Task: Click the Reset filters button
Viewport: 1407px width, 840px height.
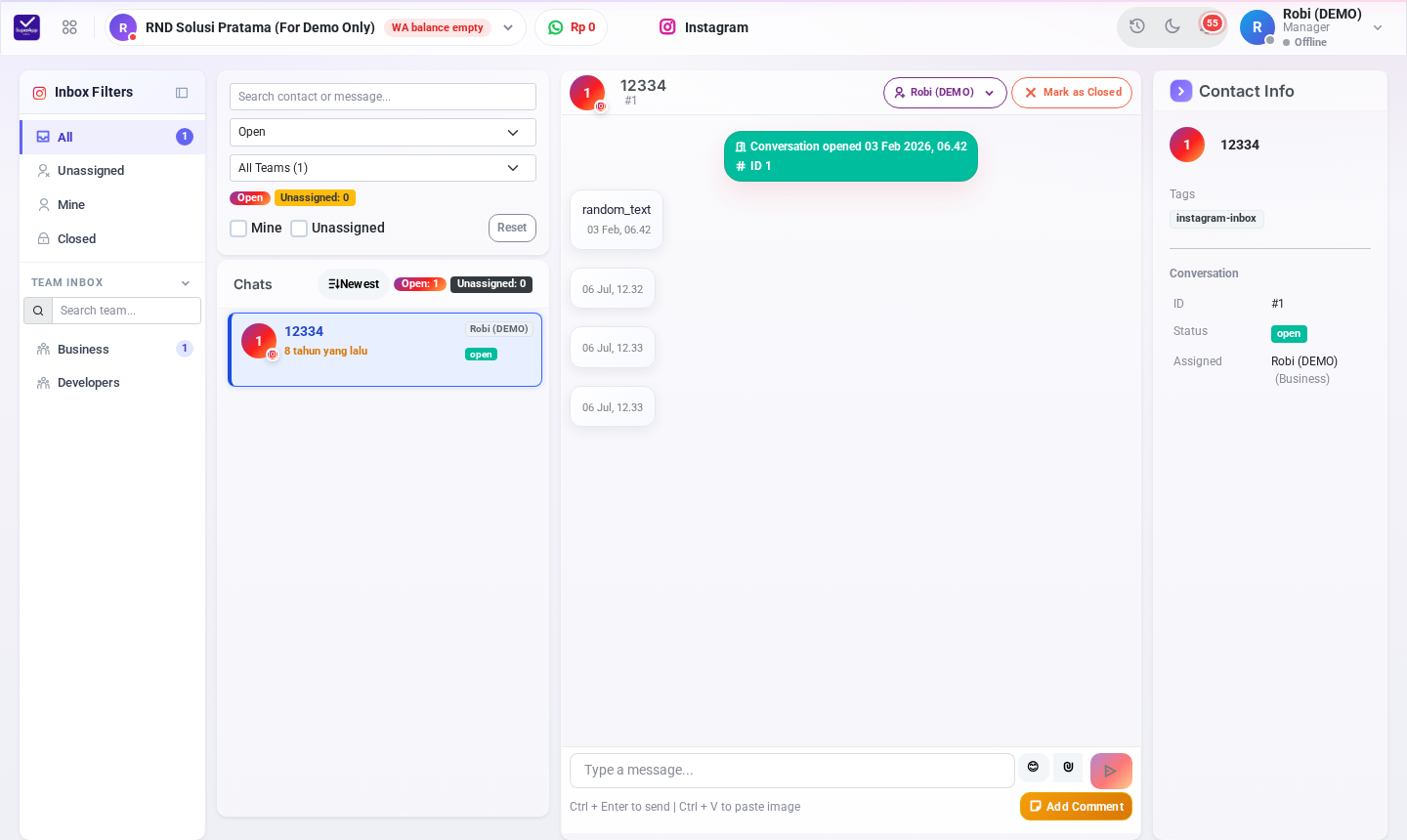Action: [512, 228]
